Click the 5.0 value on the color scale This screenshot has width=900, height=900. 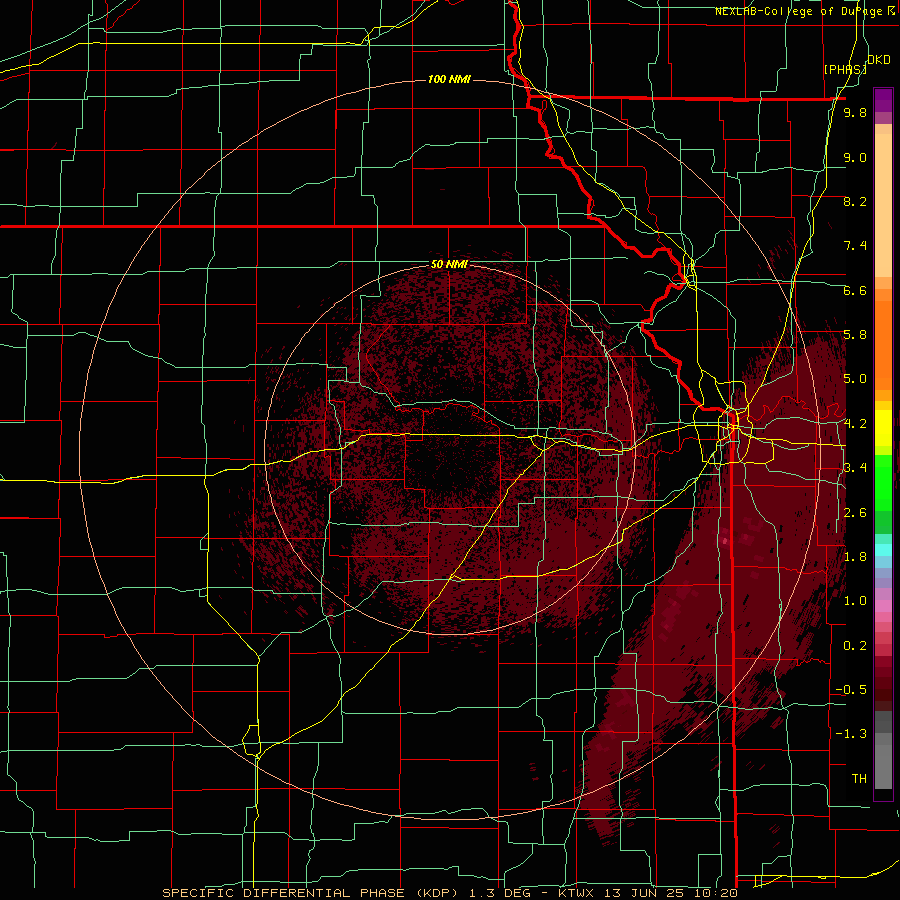855,379
